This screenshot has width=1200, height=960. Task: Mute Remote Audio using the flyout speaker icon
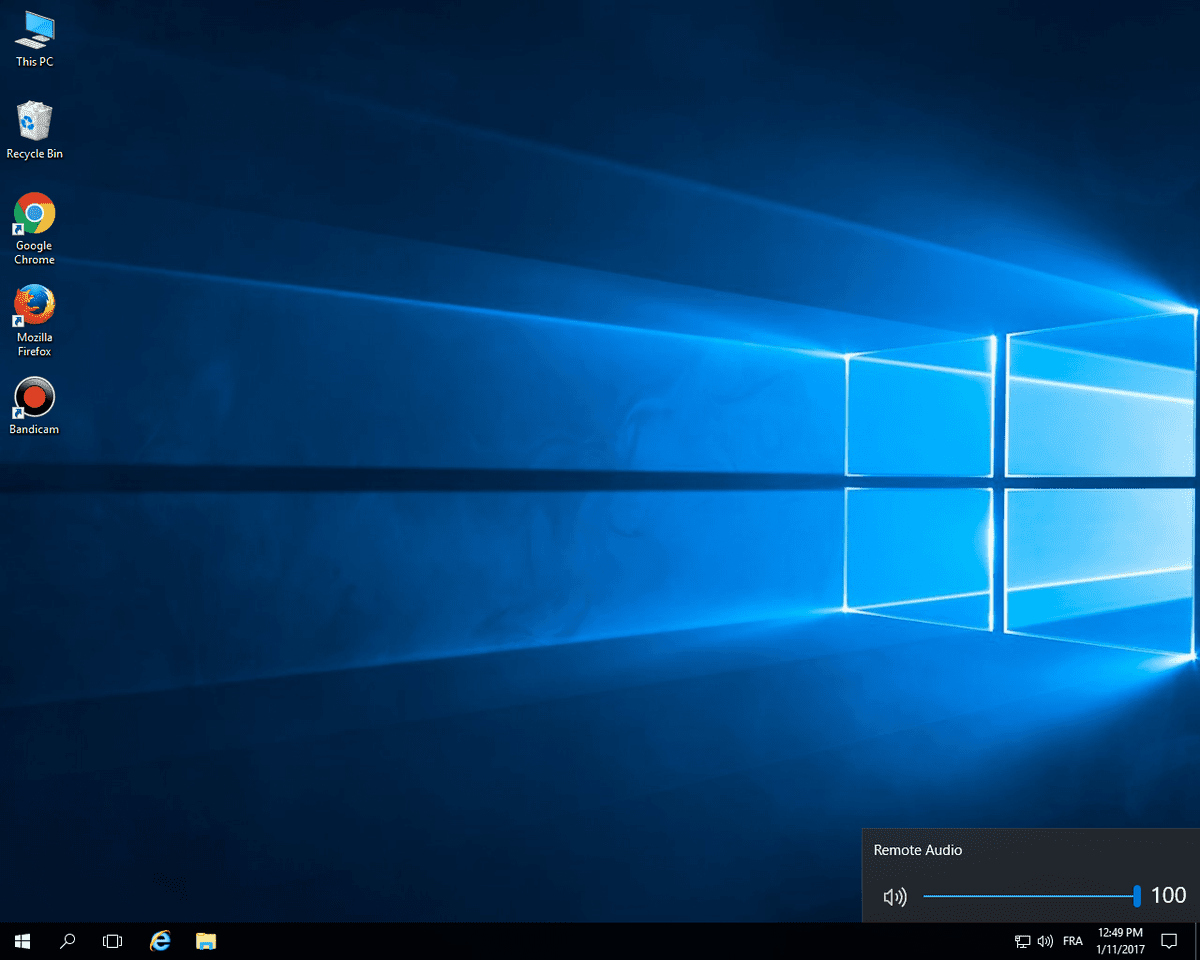[895, 897]
